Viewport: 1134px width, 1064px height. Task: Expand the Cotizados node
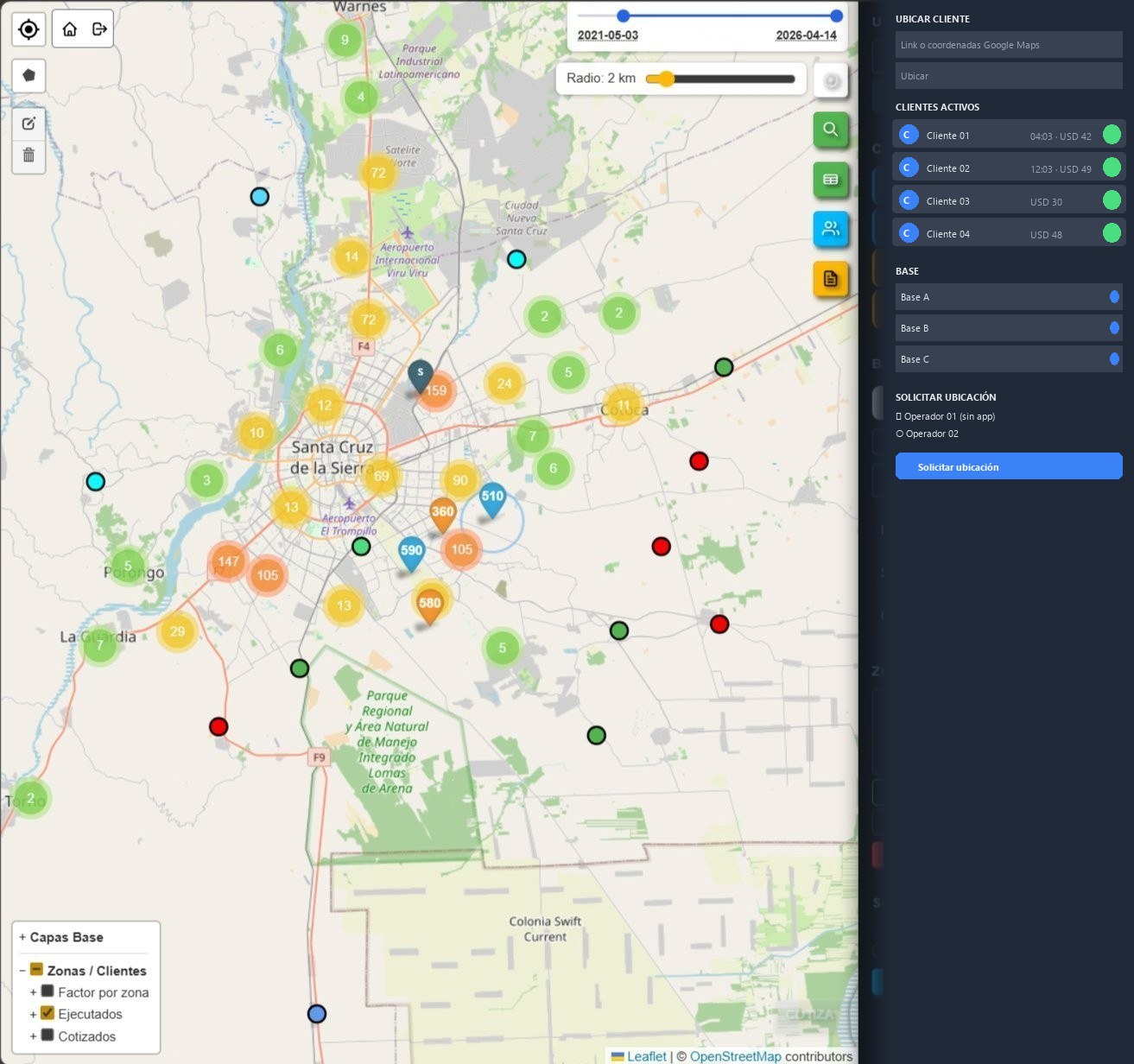click(x=33, y=1036)
